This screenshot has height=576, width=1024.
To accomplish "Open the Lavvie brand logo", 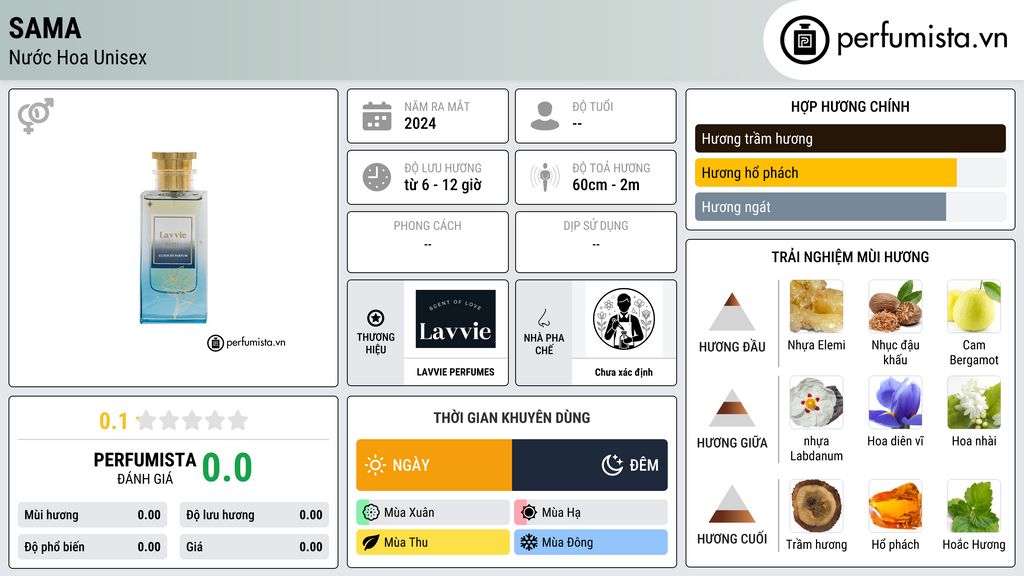I will pyautogui.click(x=455, y=319).
